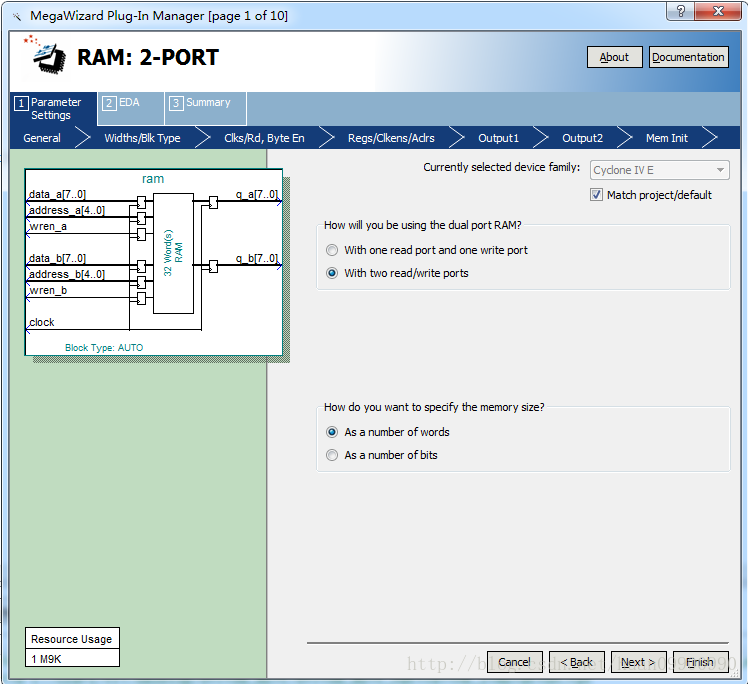
Task: Click the wren_a port label
Action: click(x=48, y=227)
